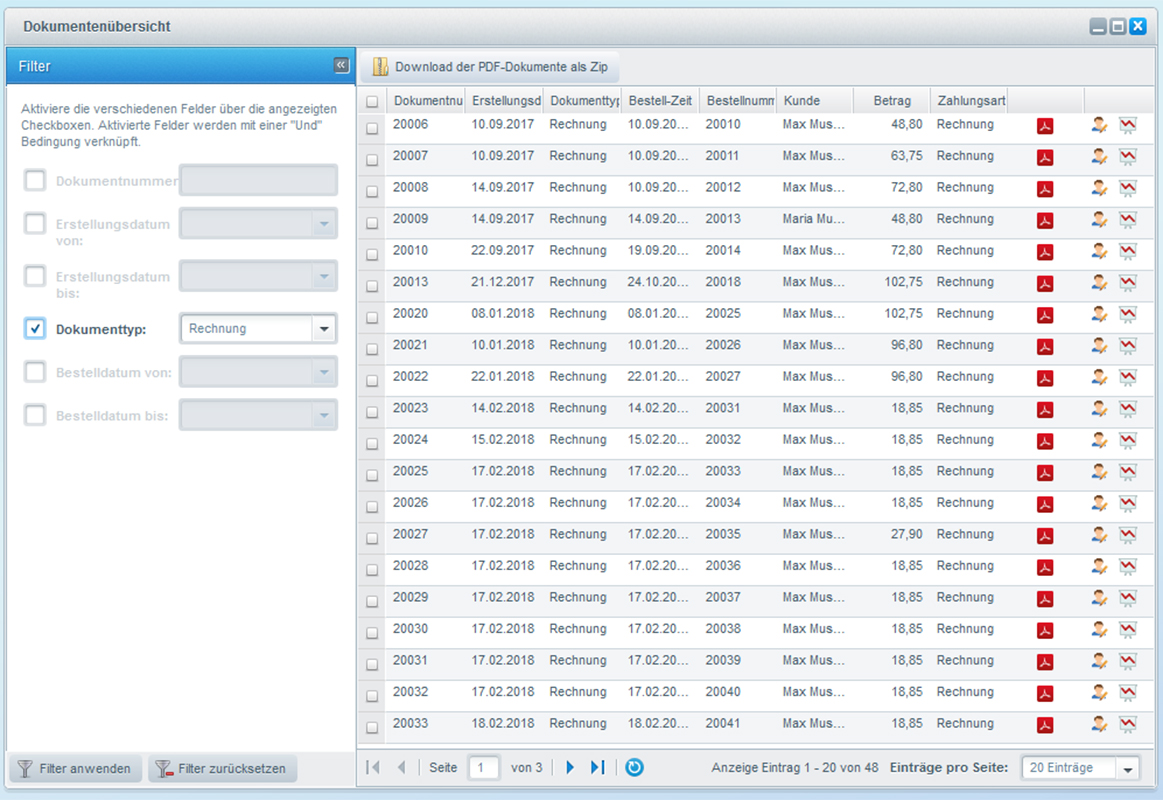The image size is (1163, 800).
Task: Toggle select-all checkbox in table header
Action: [x=372, y=102]
